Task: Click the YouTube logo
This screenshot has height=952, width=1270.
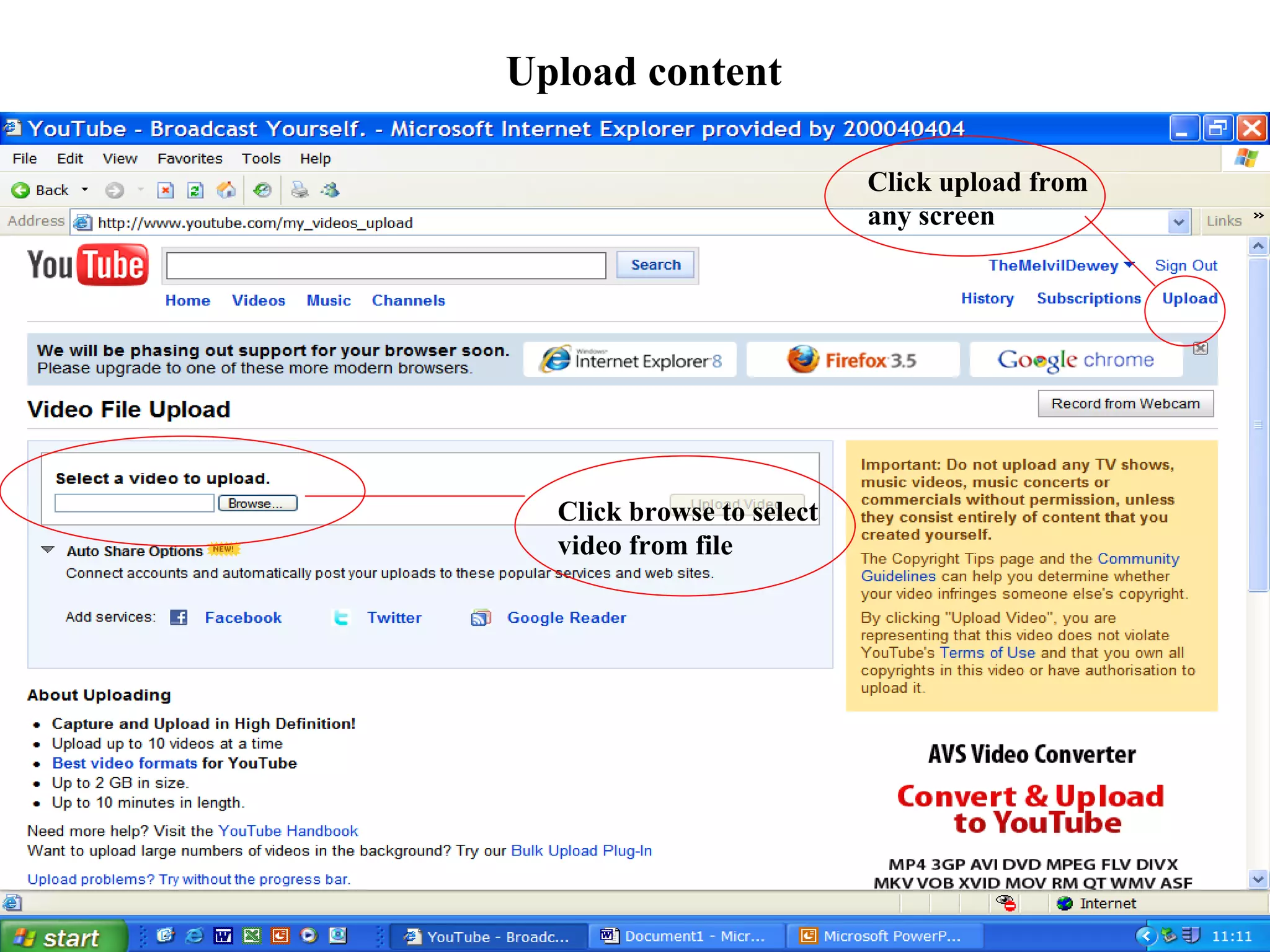Action: click(x=87, y=265)
